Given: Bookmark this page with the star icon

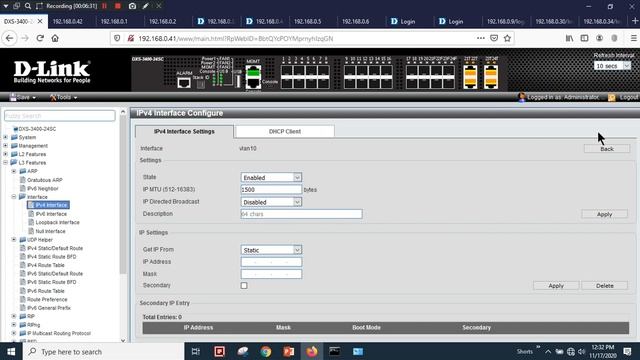Looking at the screenshot, I should tap(507, 38).
